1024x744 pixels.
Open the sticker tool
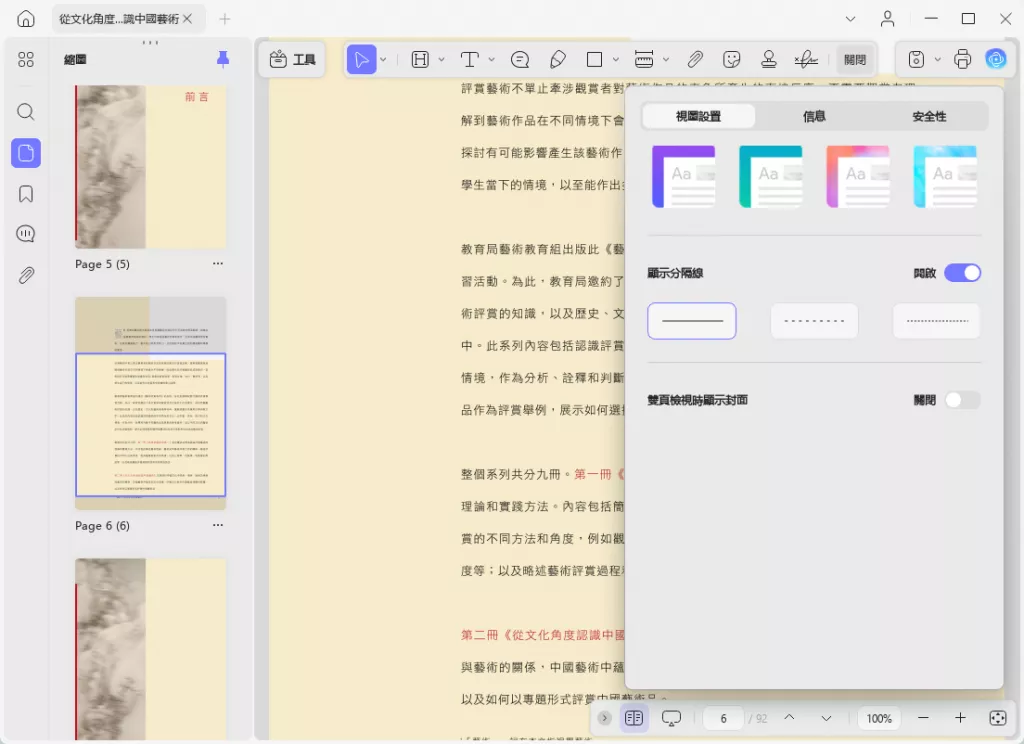coord(732,60)
